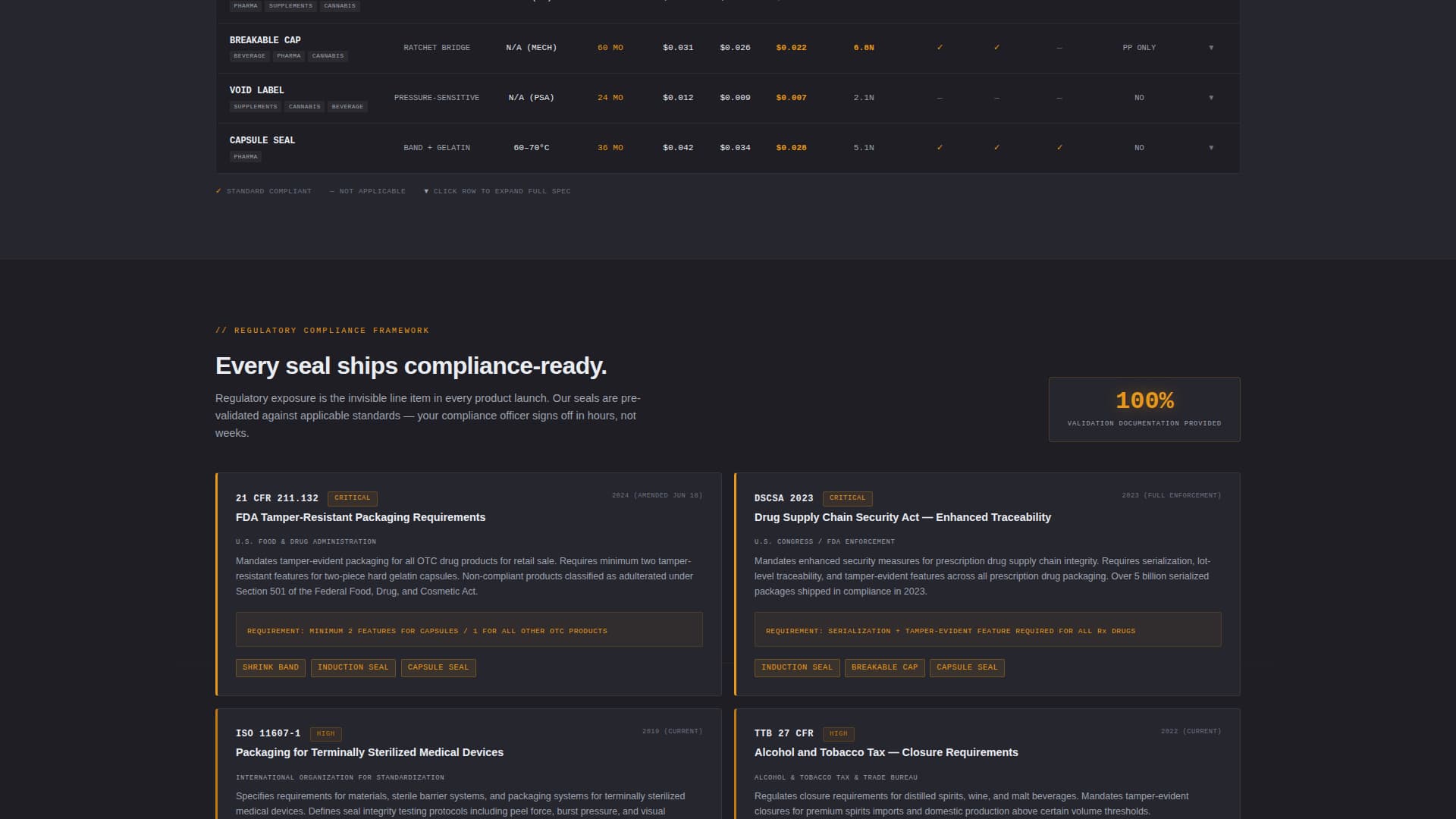
Task: Click the N/A (PSA) cell
Action: tap(532, 98)
